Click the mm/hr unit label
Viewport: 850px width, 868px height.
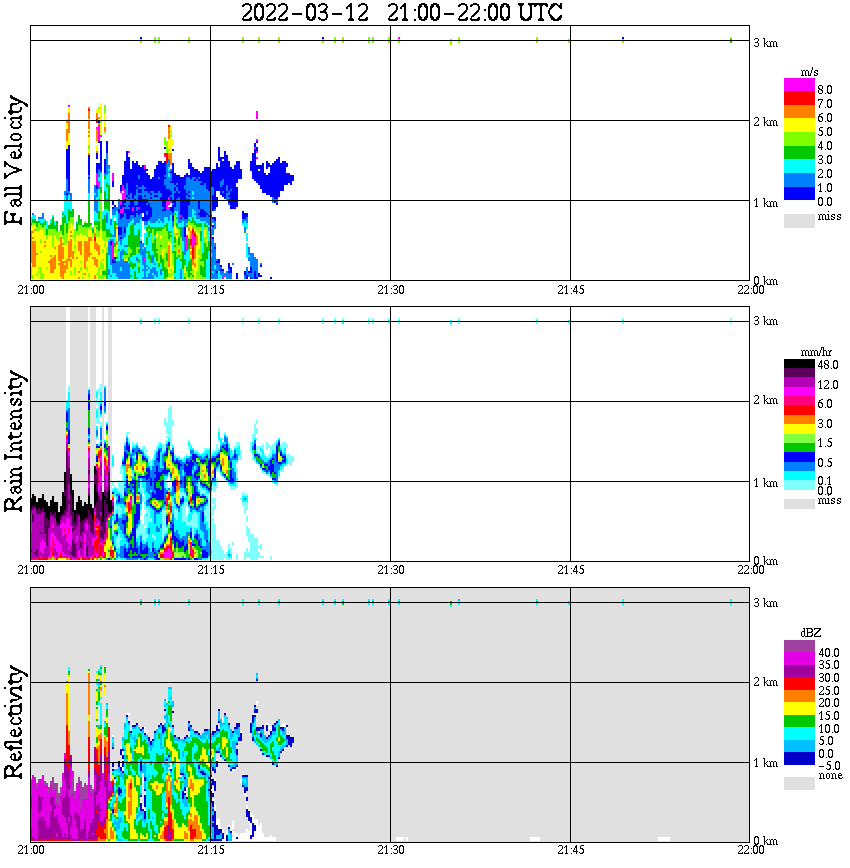(x=816, y=352)
